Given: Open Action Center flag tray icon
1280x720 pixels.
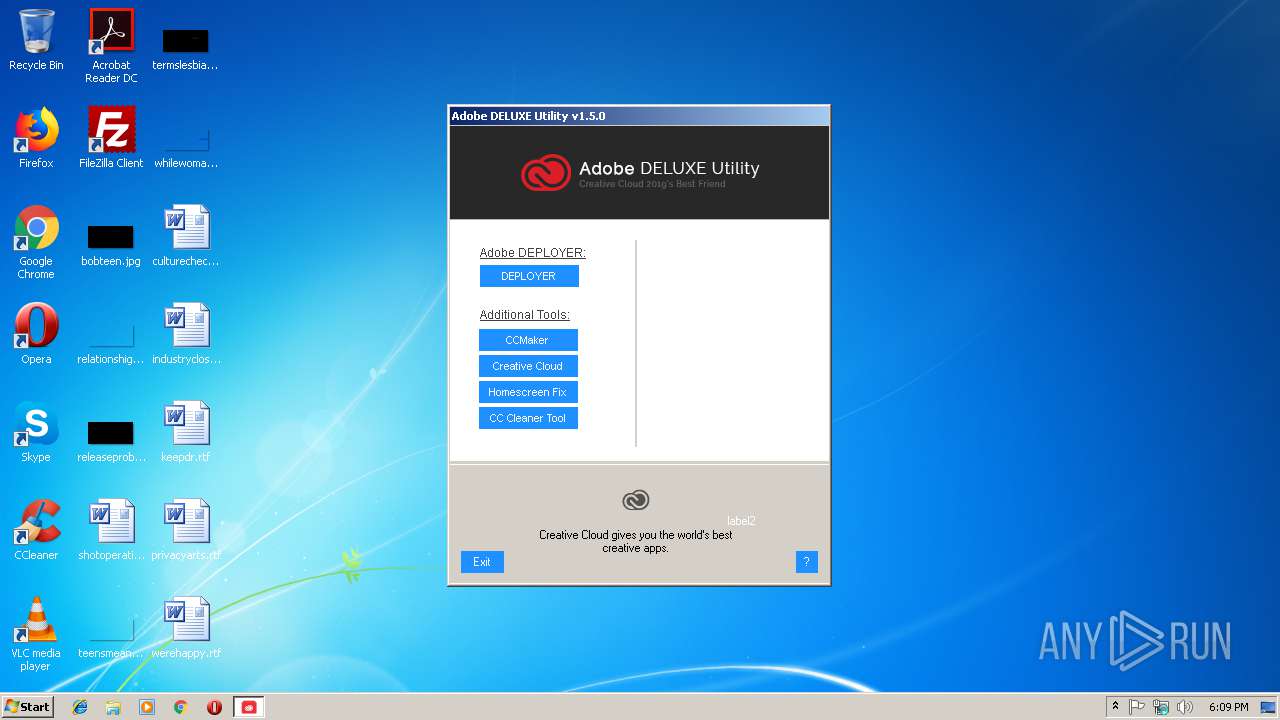Looking at the screenshot, I should point(1137,707).
